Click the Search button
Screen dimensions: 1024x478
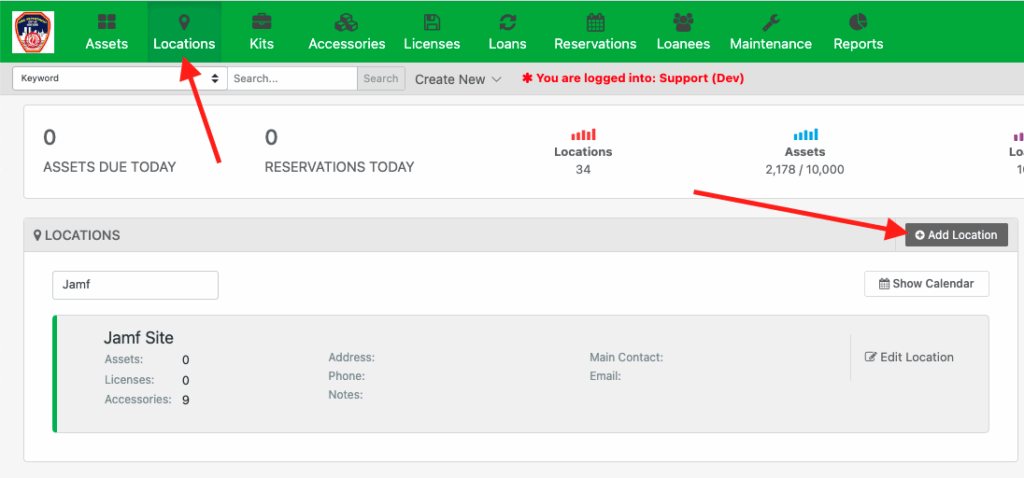[381, 78]
